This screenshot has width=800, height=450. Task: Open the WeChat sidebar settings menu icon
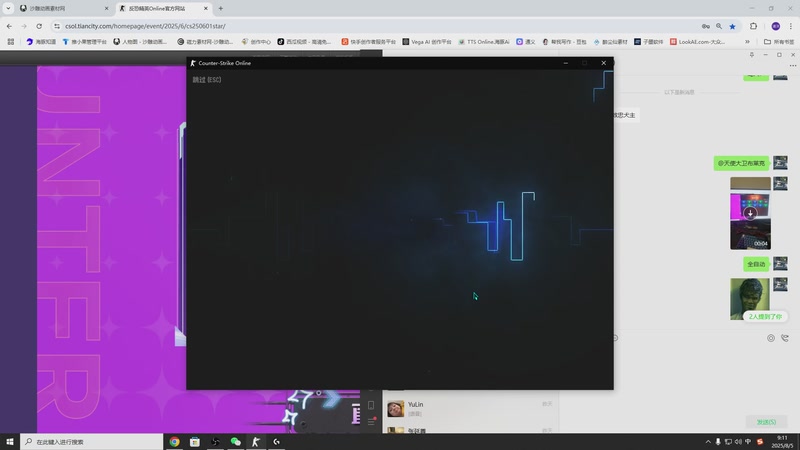(371, 421)
